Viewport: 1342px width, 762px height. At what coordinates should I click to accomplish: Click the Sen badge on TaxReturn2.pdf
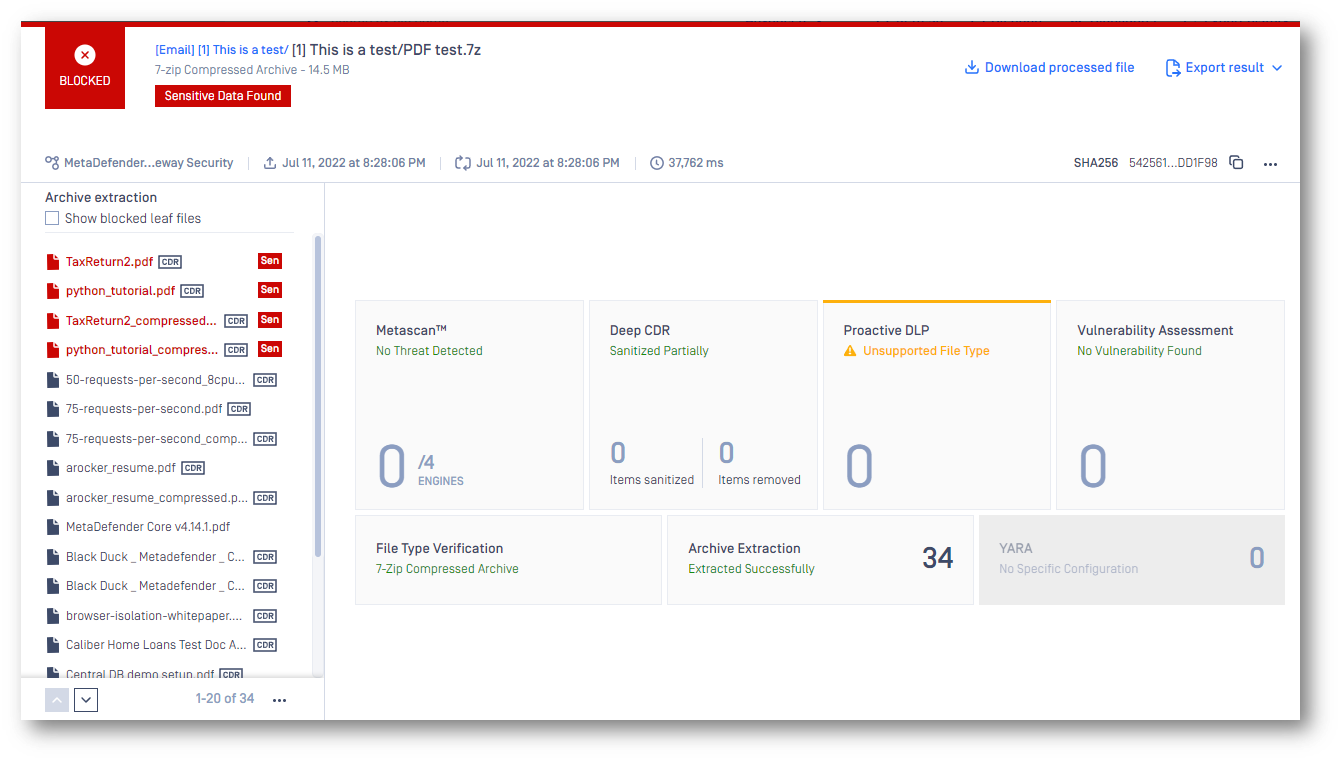coord(270,261)
